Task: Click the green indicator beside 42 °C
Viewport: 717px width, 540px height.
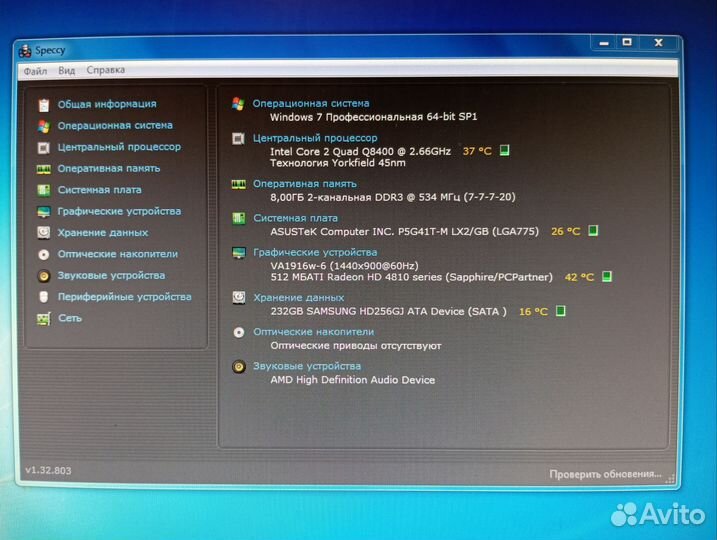Action: tap(607, 277)
